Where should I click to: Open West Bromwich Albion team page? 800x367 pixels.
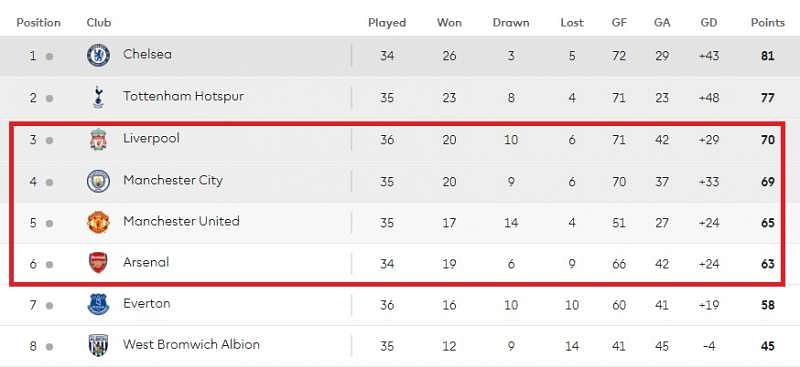tap(191, 345)
